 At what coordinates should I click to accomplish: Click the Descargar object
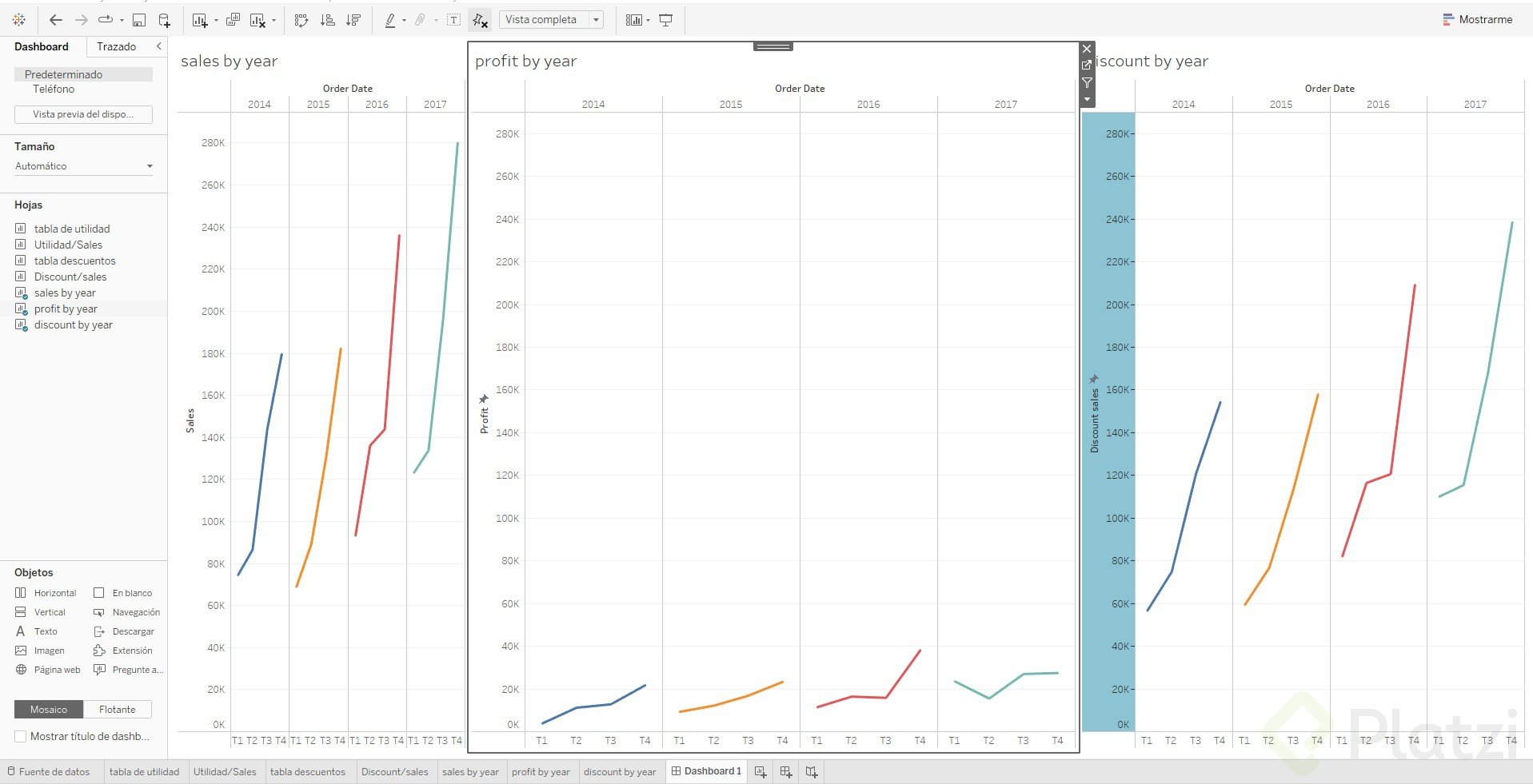[124, 631]
